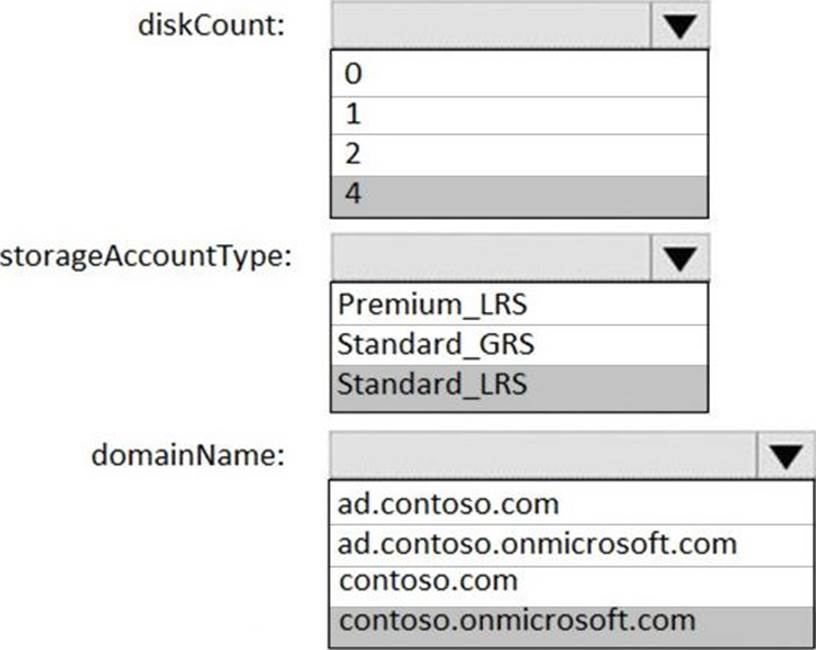The image size is (816, 650).
Task: Pick the Standard_LRS storage option
Action: (518, 385)
